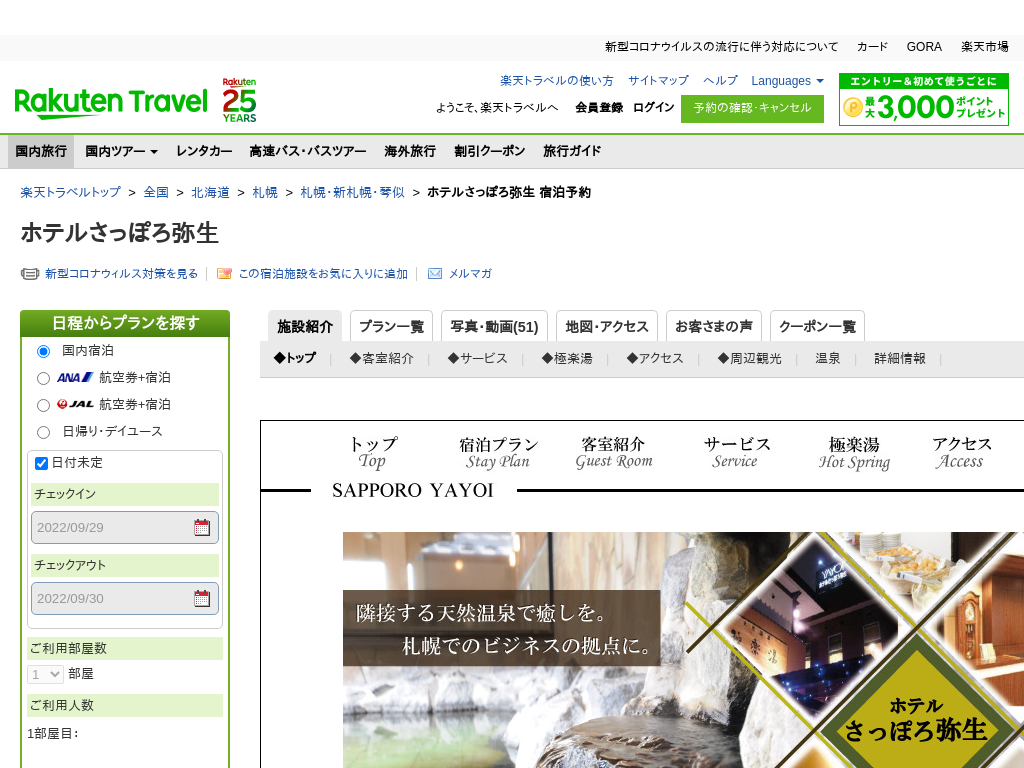Click the ◆極楽湯 sub-navigation link
Screen dimensions: 1024x768
click(567, 359)
